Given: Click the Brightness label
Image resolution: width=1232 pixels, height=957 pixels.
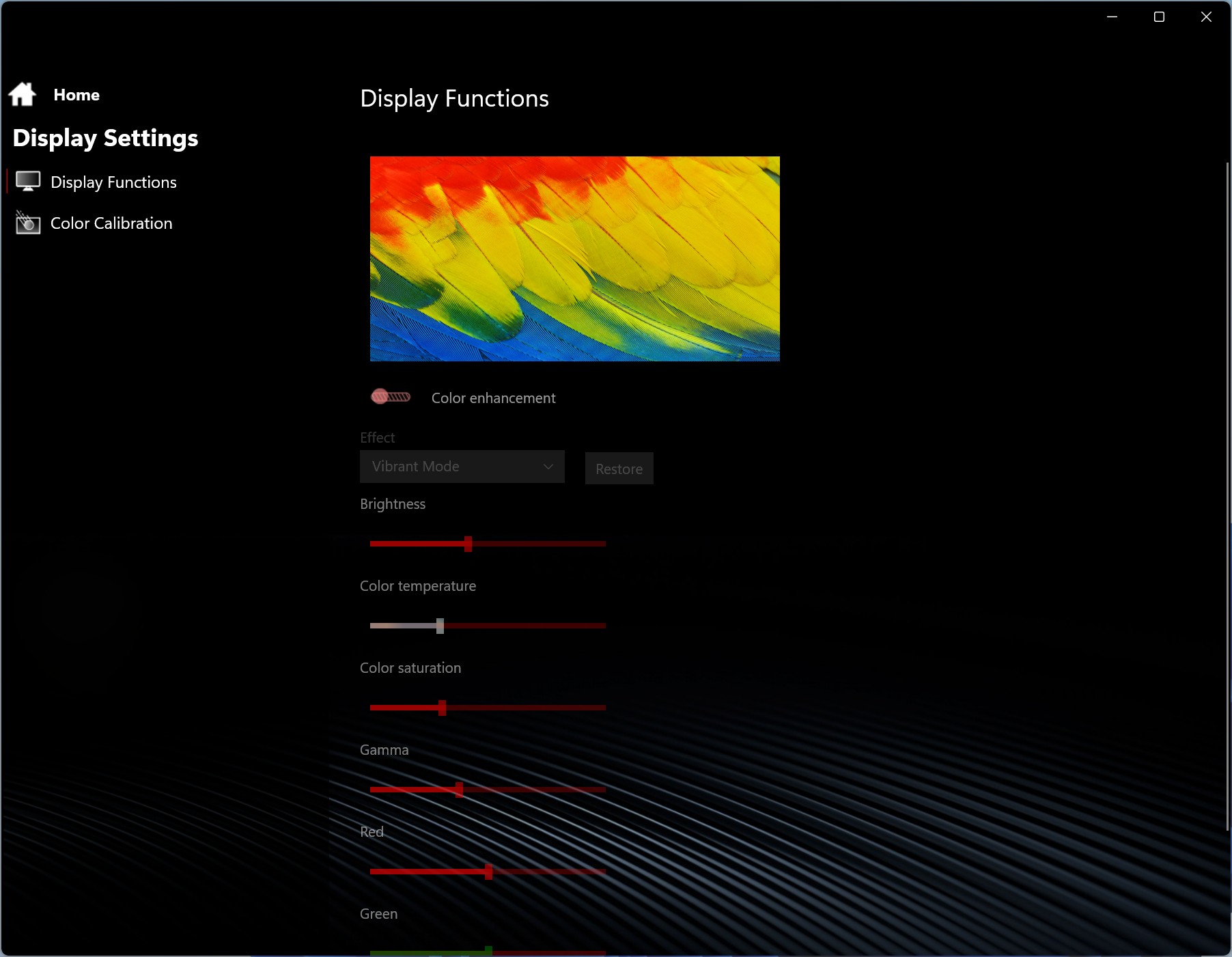Looking at the screenshot, I should tap(393, 504).
